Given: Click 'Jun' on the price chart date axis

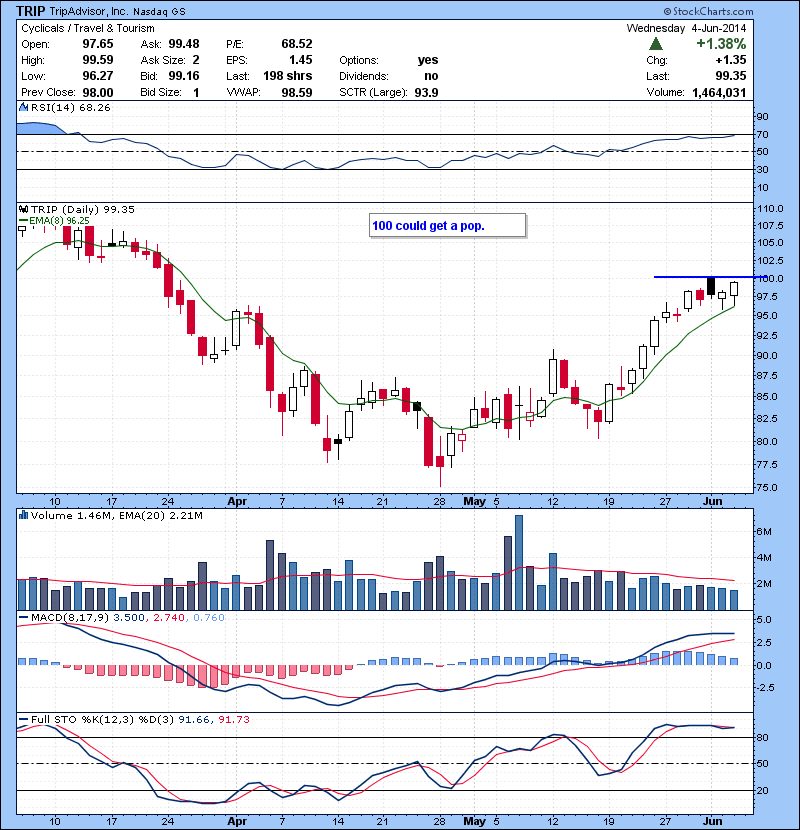Looking at the screenshot, I should tap(713, 501).
